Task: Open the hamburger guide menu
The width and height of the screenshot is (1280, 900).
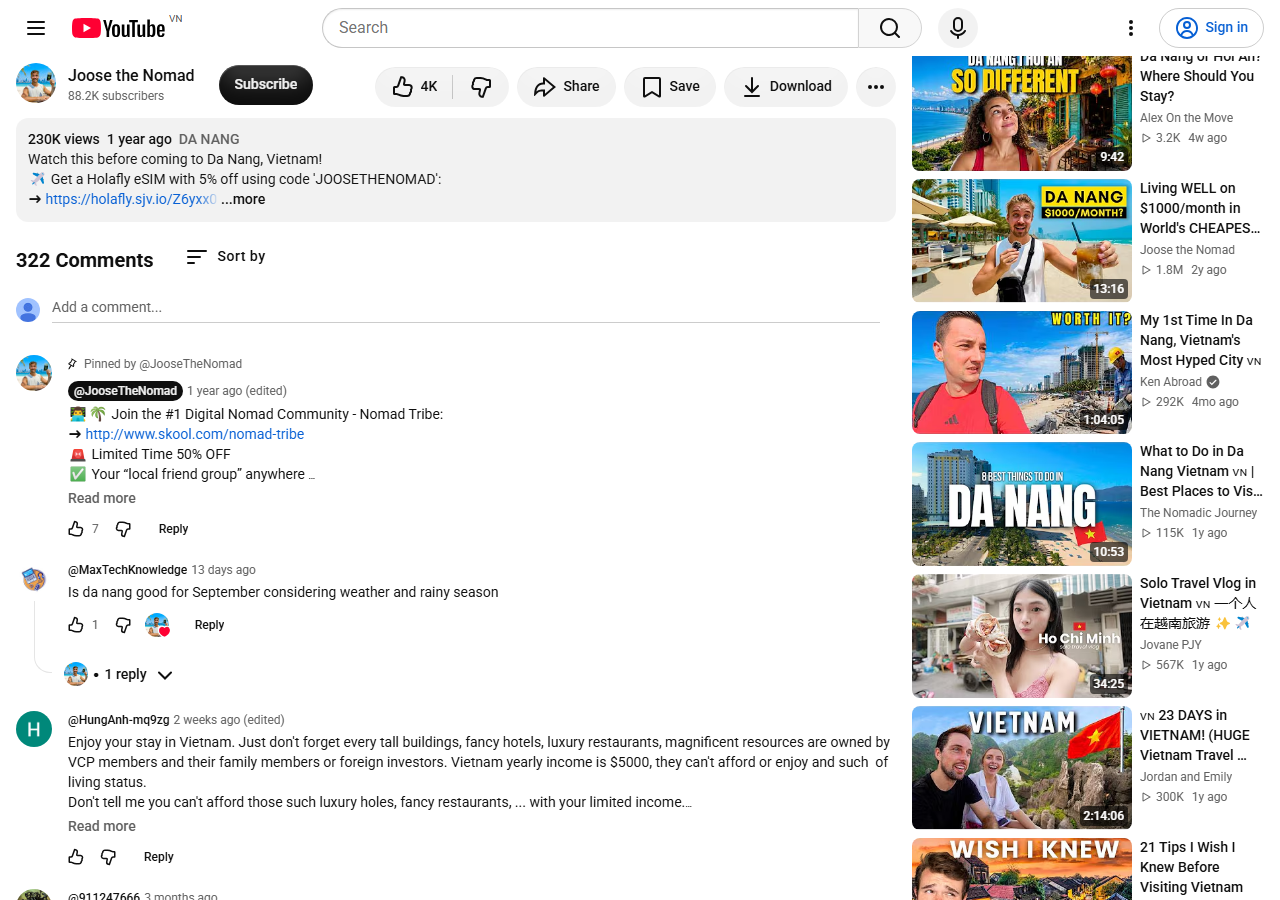Action: (36, 28)
